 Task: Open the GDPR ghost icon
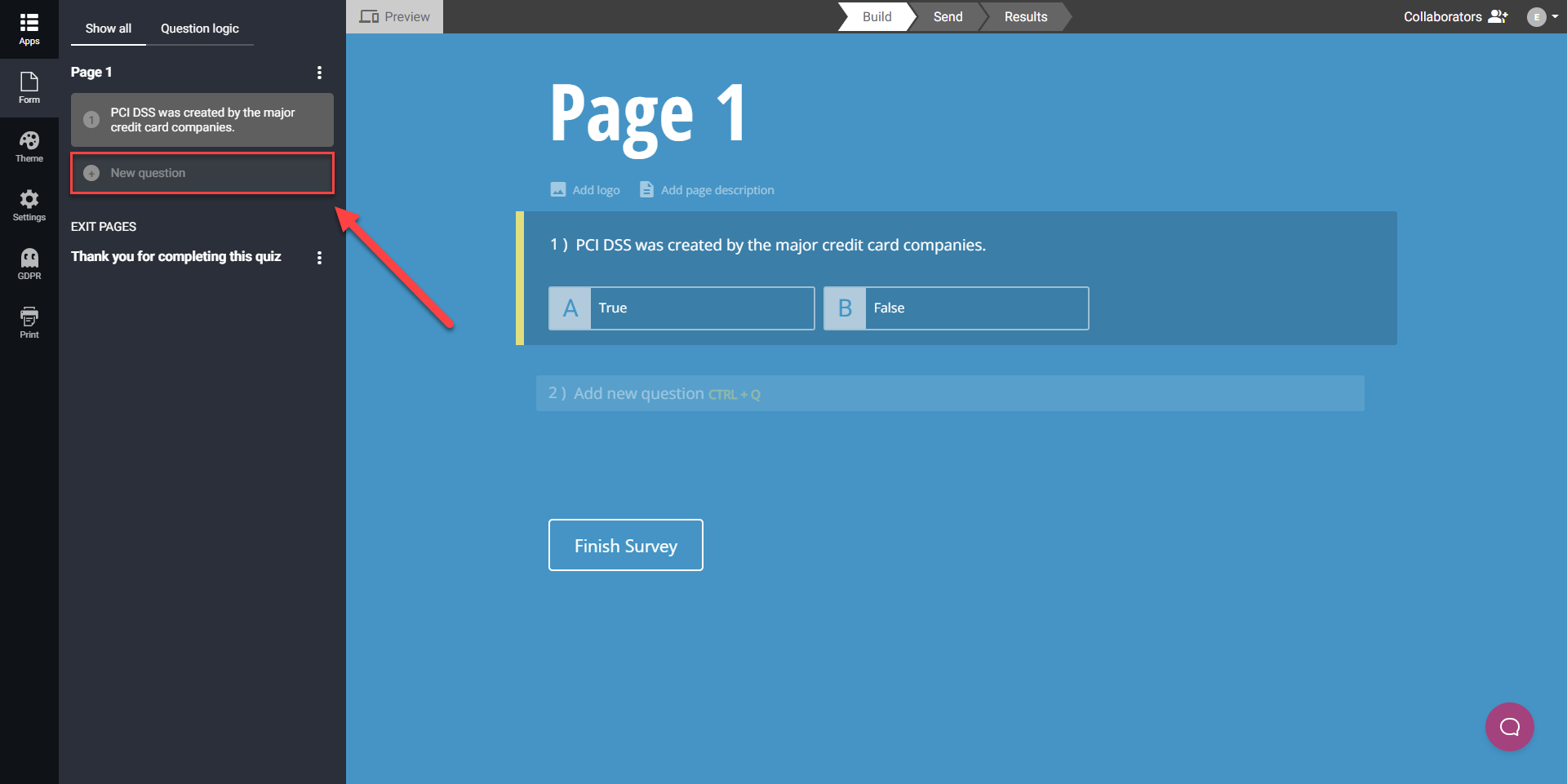29,258
